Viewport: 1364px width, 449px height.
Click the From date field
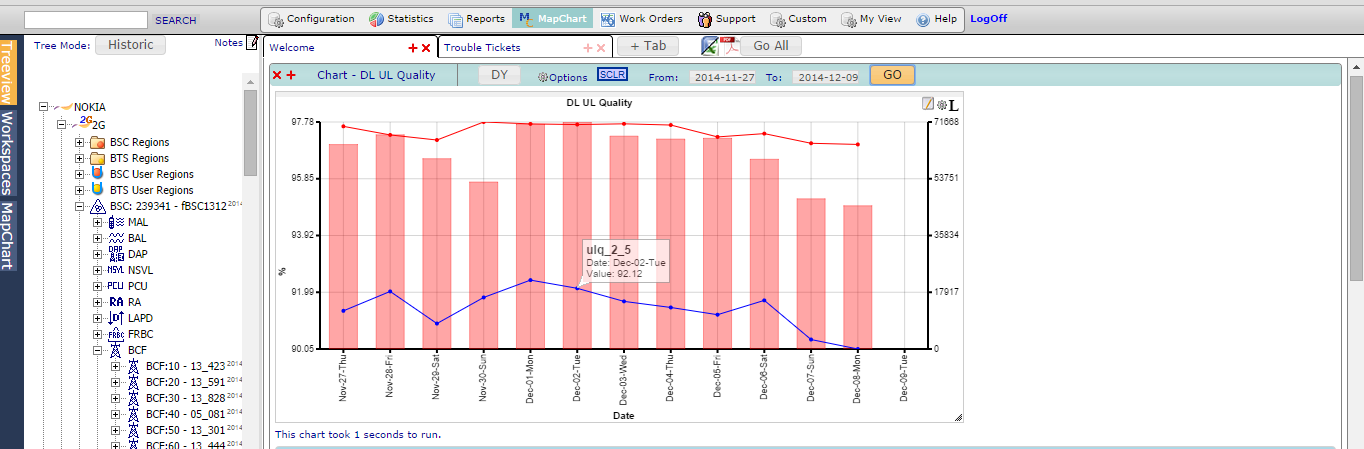click(723, 77)
